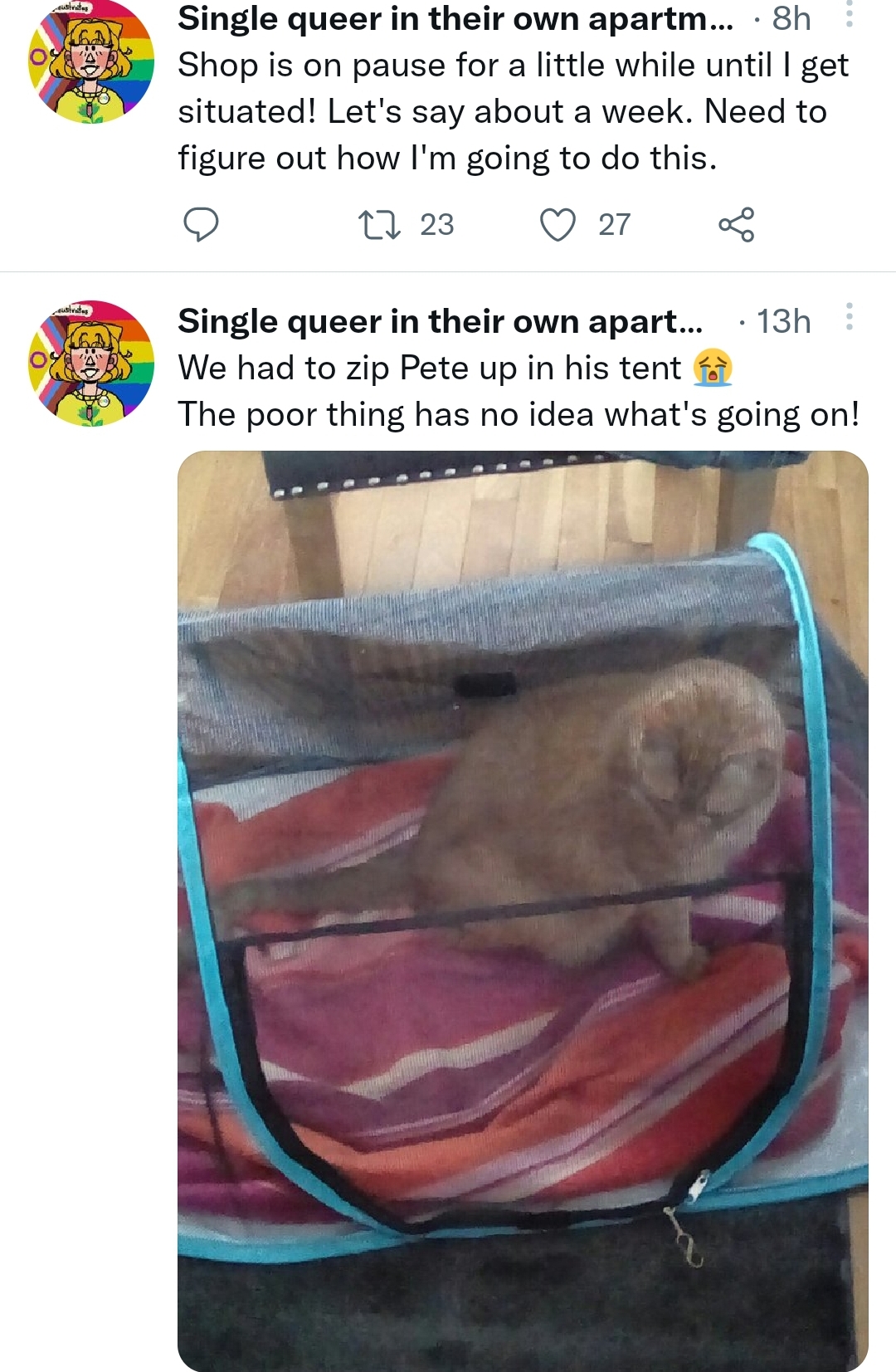The image size is (896, 1372).
Task: Retweet the shop on pause tweet
Action: [x=378, y=224]
